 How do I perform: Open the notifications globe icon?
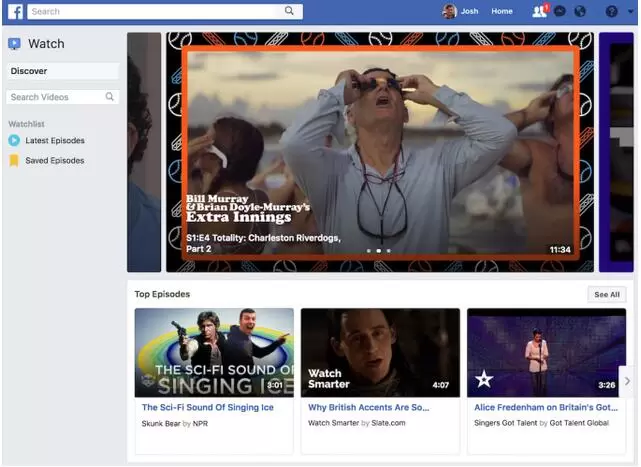click(580, 12)
